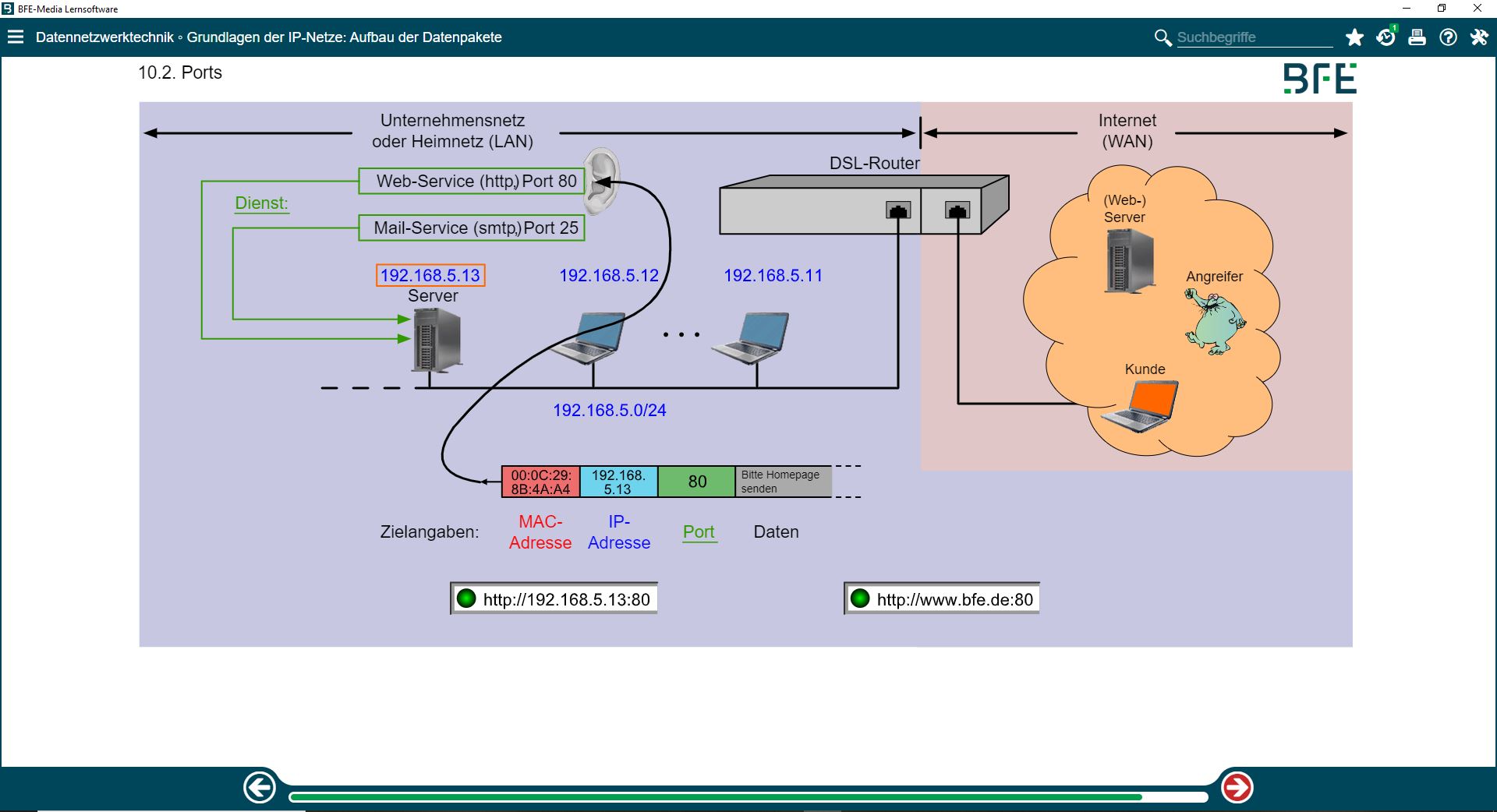1497x812 pixels.
Task: Click the green lesson progress bar
Action: tap(714, 796)
